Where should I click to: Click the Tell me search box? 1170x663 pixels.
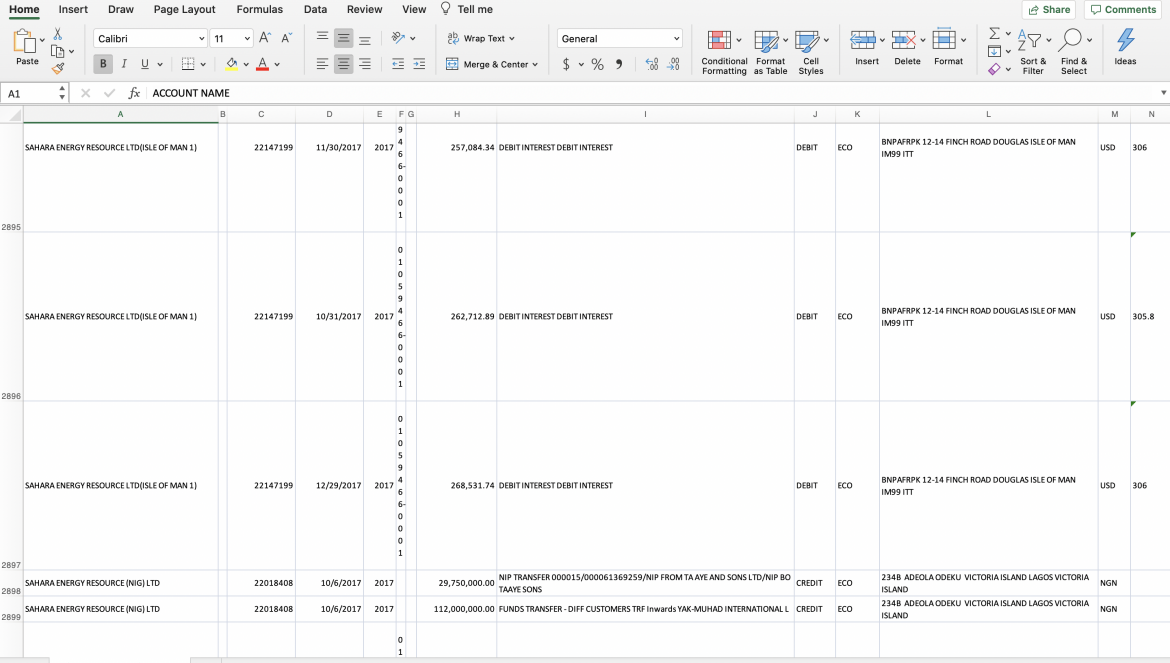click(467, 10)
